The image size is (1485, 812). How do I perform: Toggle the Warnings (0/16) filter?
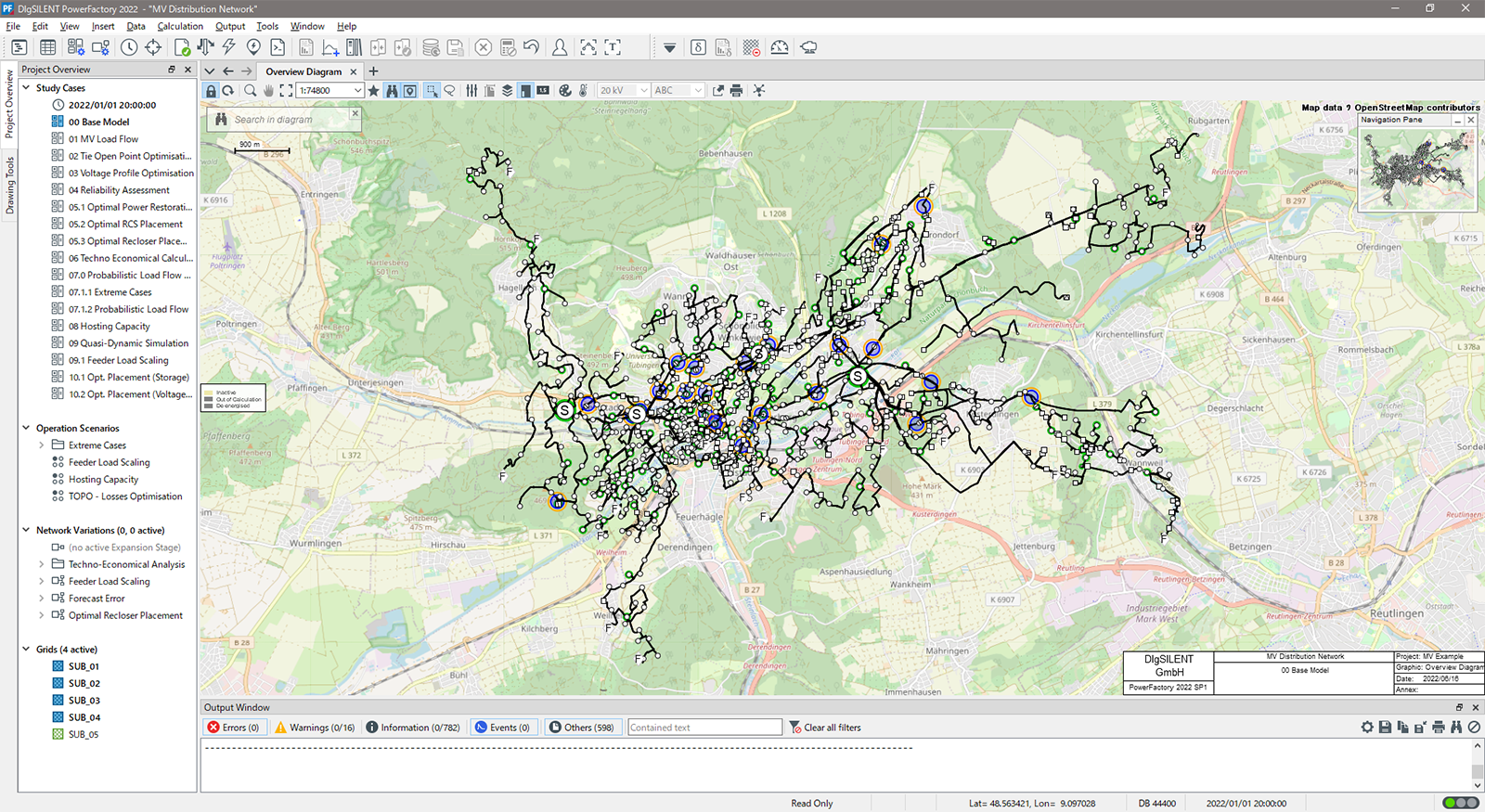click(315, 728)
